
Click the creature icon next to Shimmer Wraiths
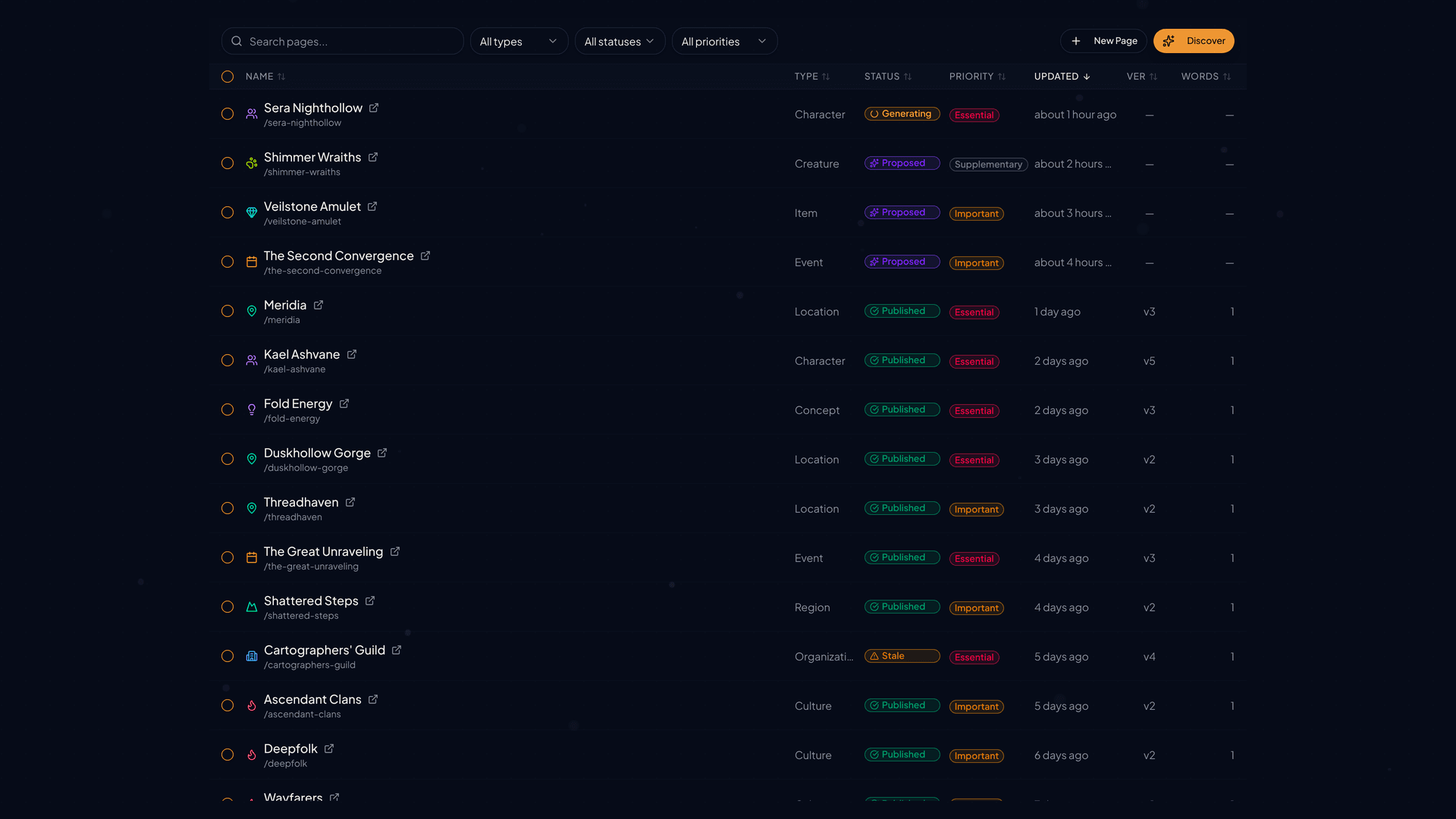[x=251, y=162]
